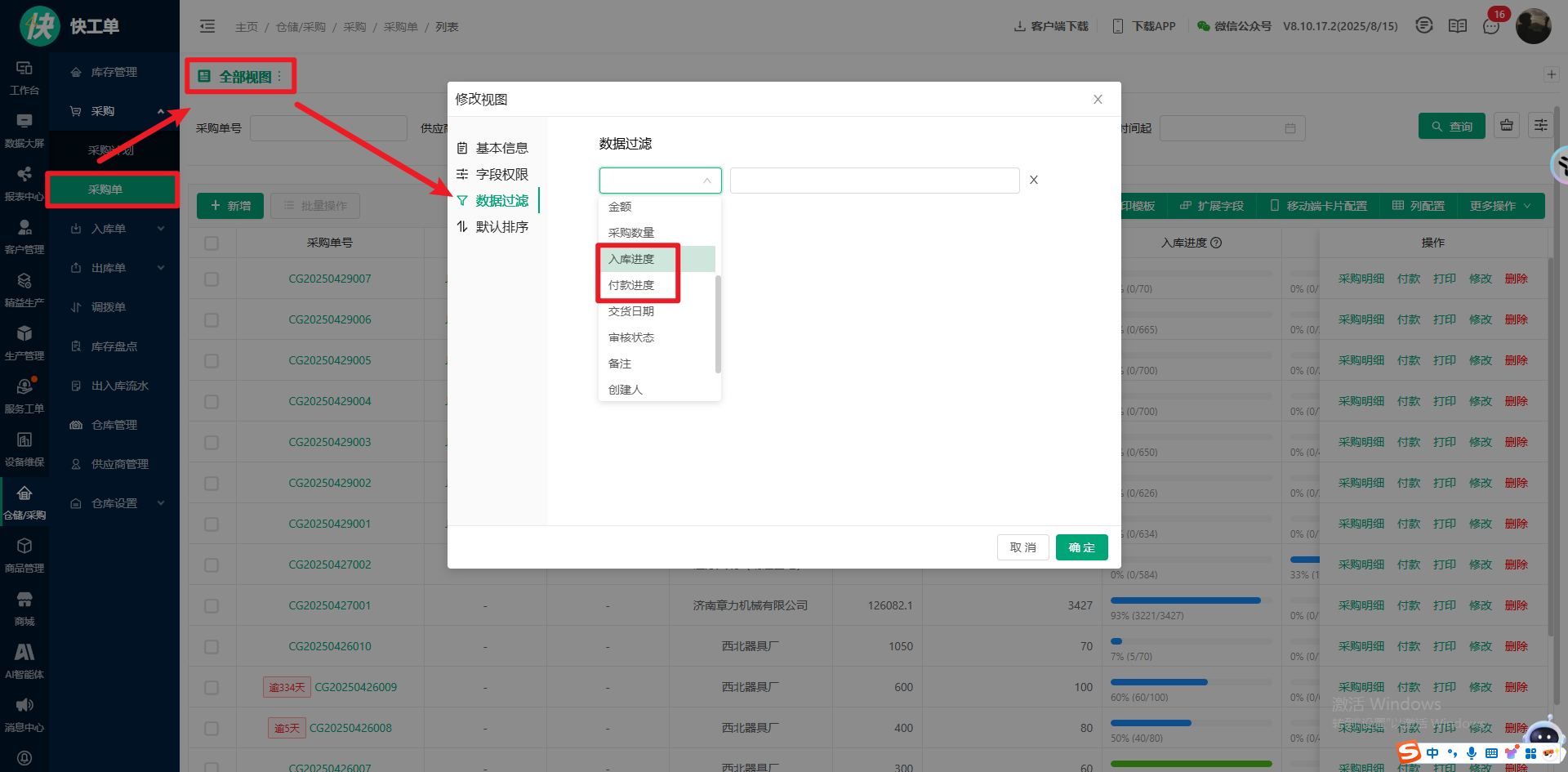The image size is (1568, 772).
Task: Switch to the 默认排序 tab in dialog
Action: pos(501,227)
